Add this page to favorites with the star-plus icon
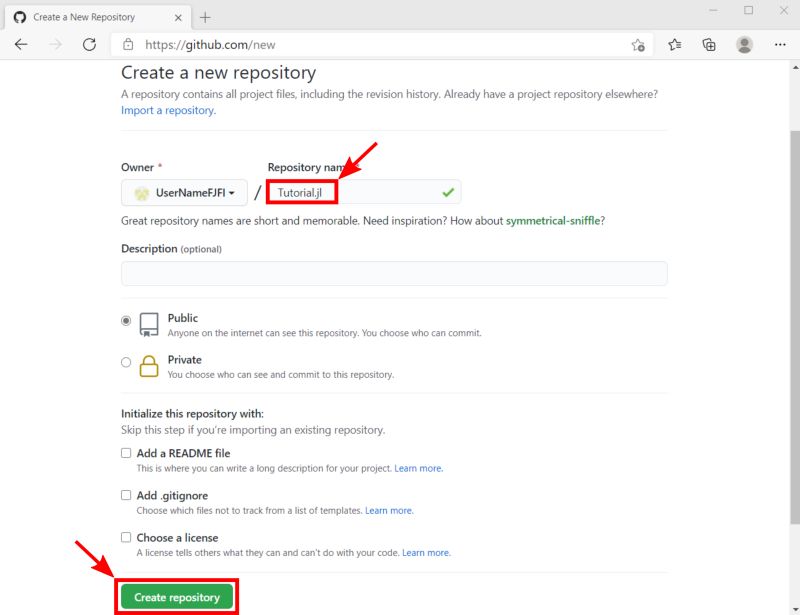This screenshot has height=615, width=800. [x=638, y=45]
